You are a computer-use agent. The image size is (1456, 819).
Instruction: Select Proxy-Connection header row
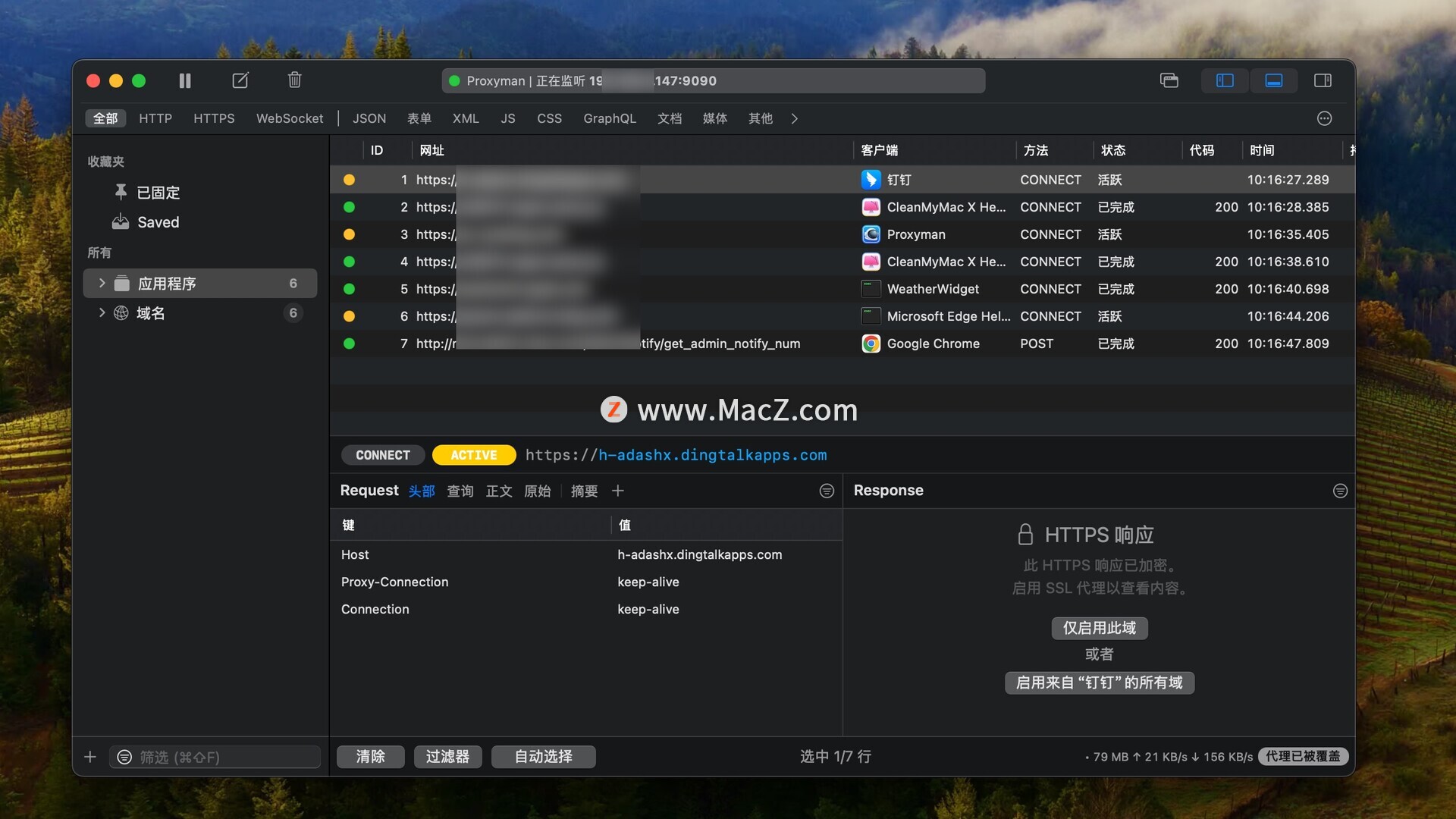pyautogui.click(x=586, y=582)
